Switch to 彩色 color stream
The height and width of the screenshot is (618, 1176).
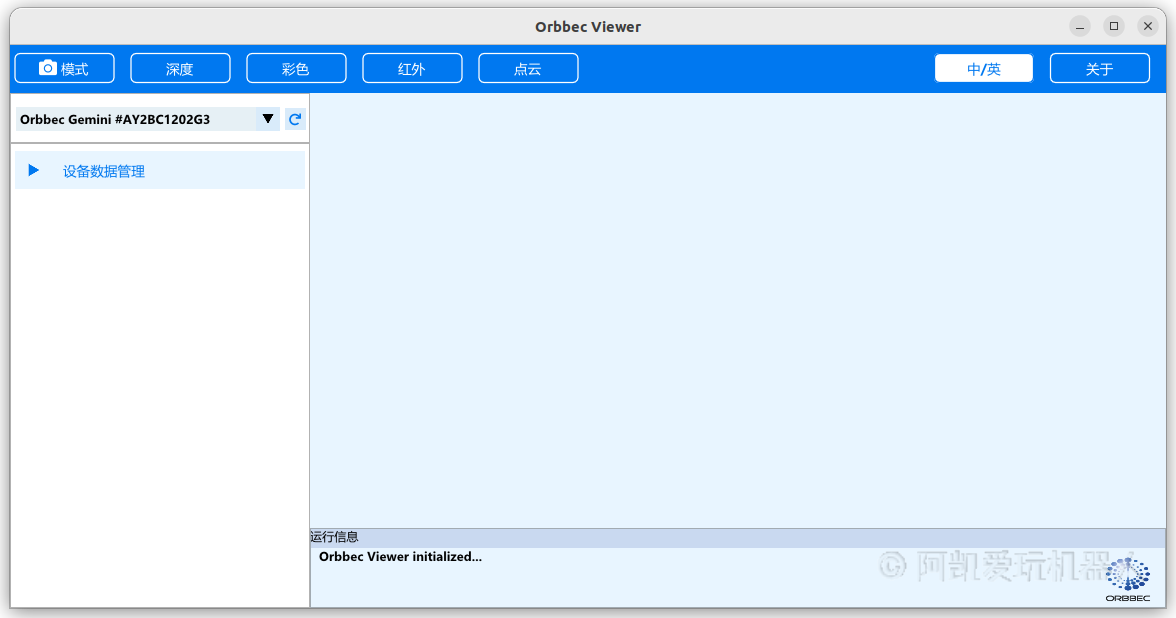pos(296,68)
